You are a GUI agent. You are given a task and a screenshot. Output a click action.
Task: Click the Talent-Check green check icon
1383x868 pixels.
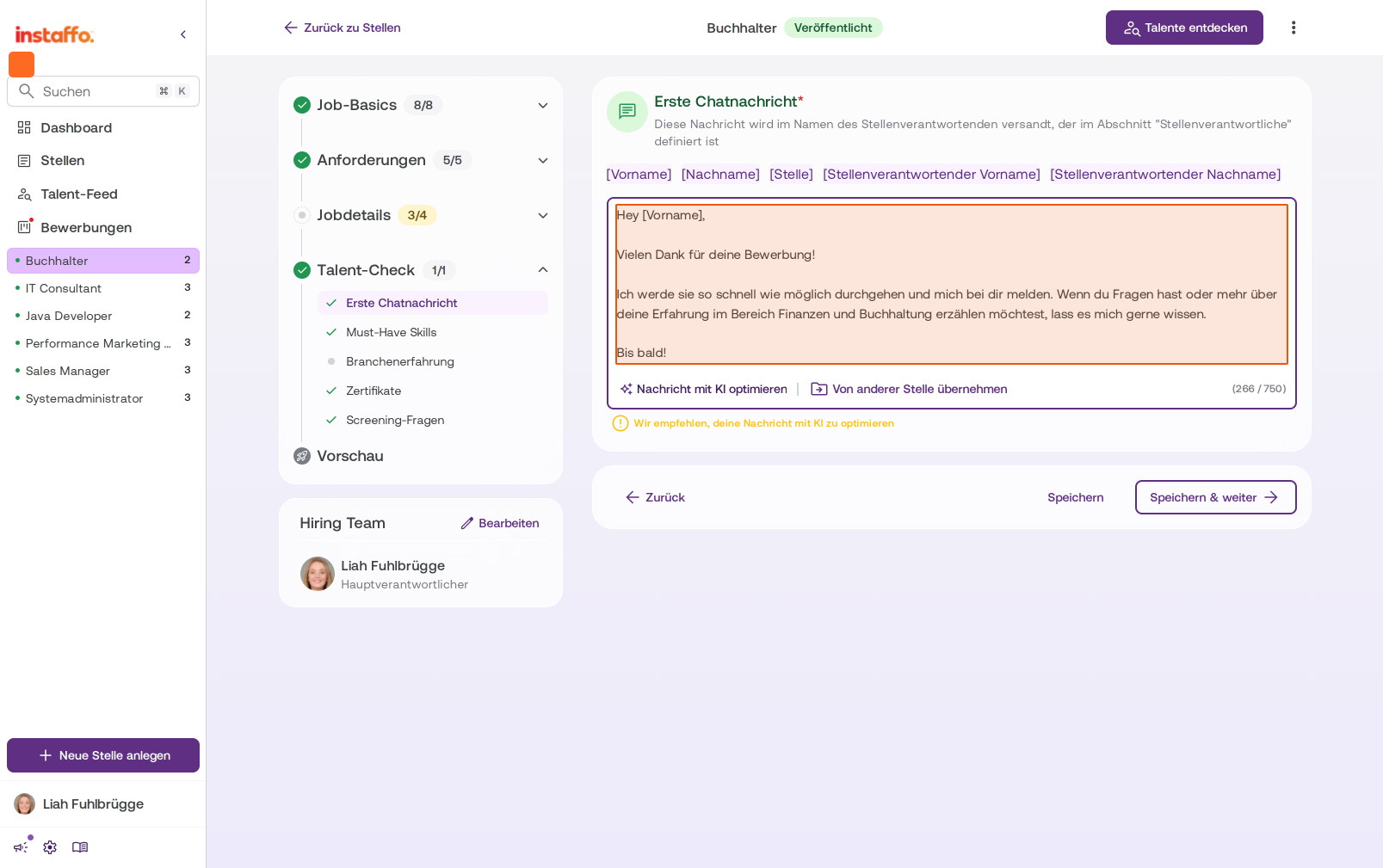coord(302,270)
